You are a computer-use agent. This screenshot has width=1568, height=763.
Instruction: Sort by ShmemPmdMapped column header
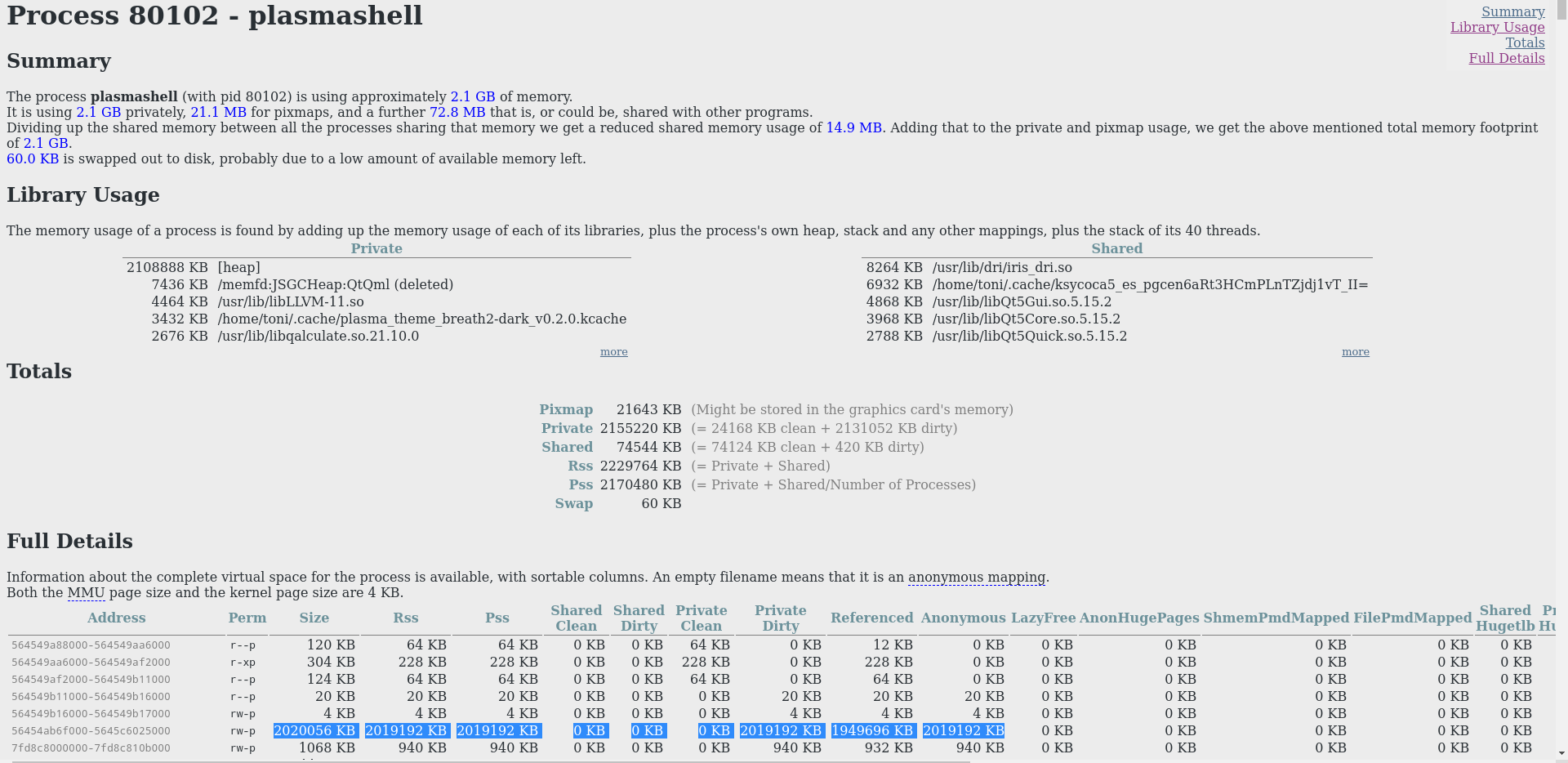click(1276, 618)
